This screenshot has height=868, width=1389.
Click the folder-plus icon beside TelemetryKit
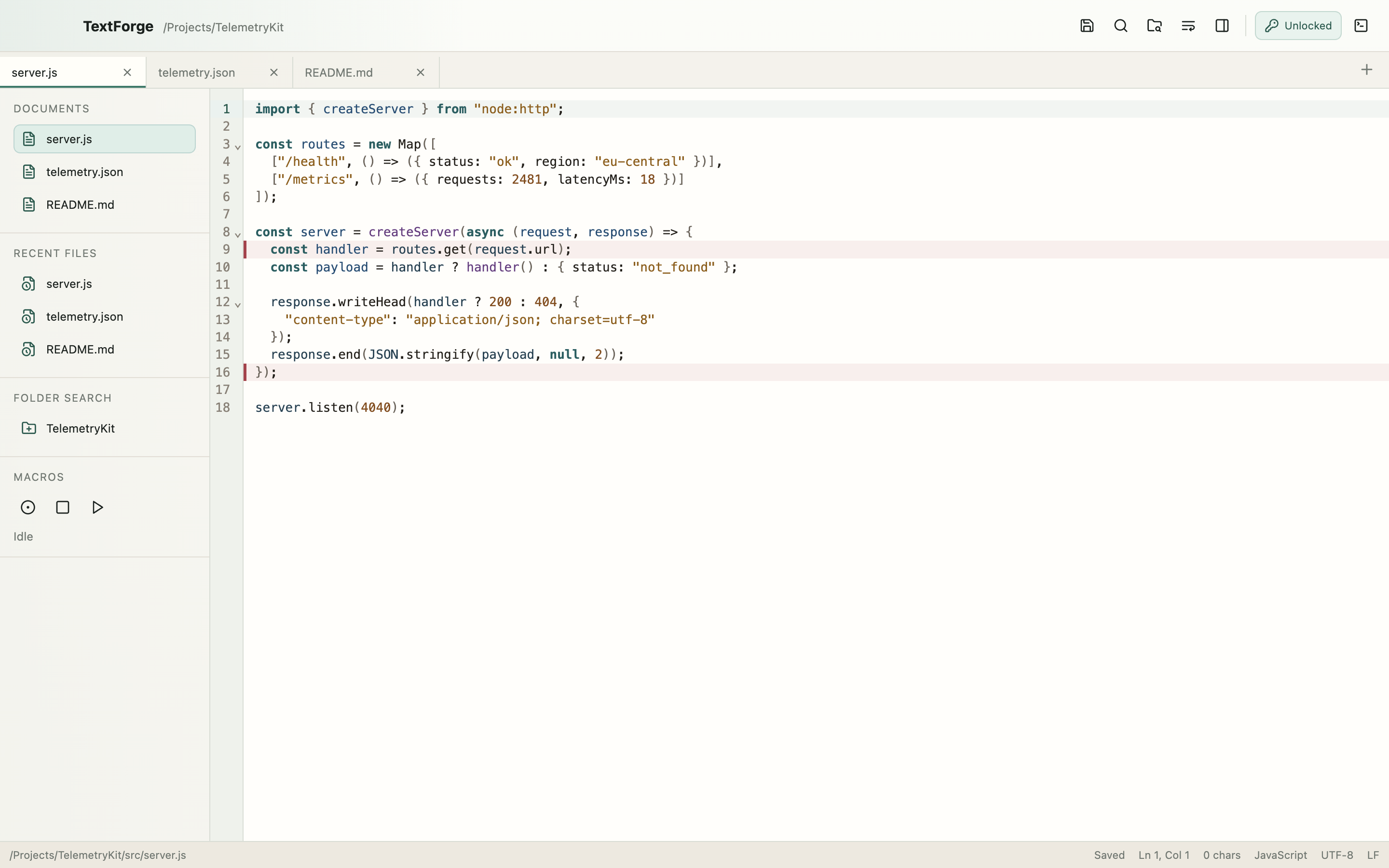[x=29, y=428]
